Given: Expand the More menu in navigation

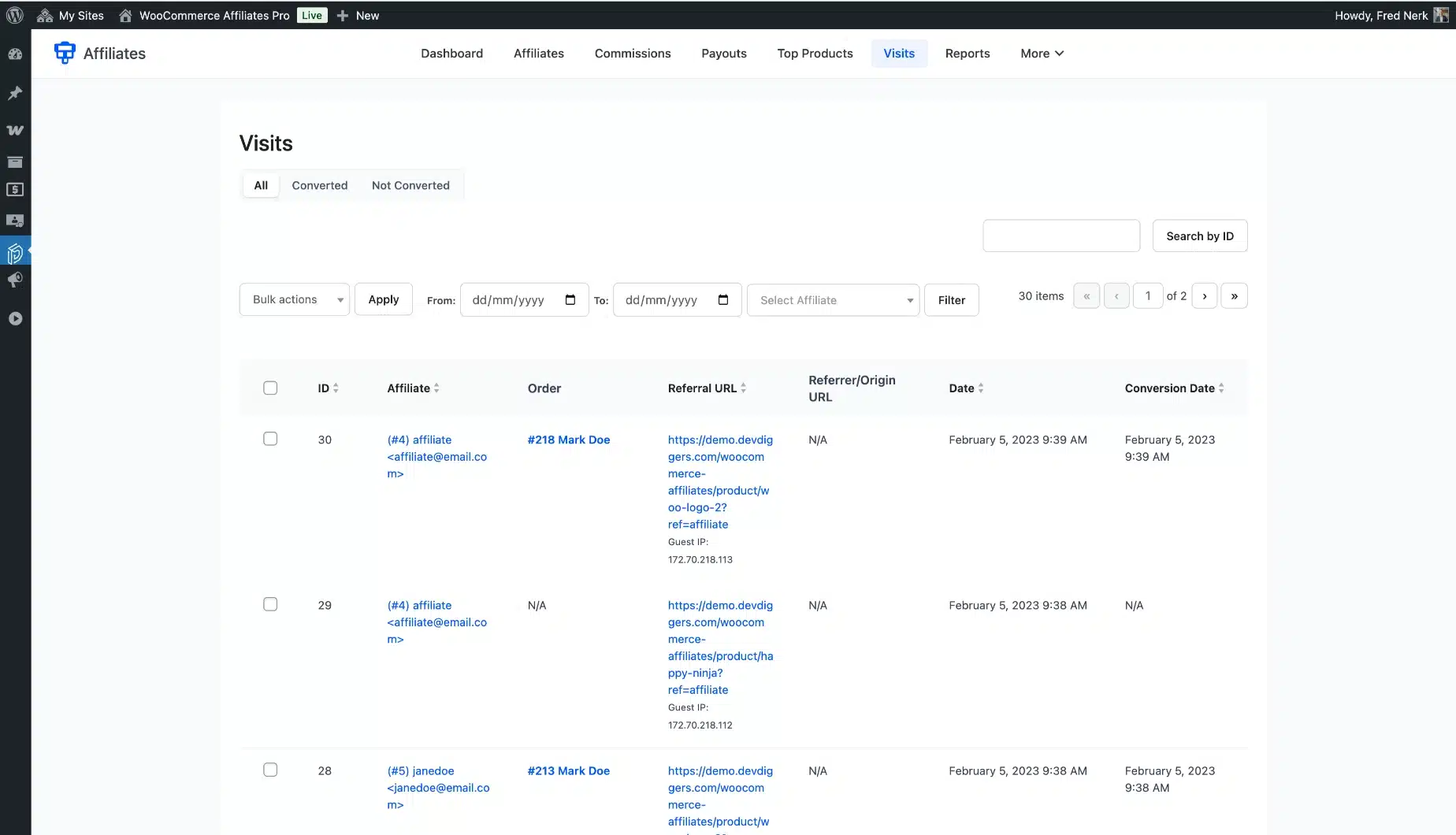Looking at the screenshot, I should coord(1042,54).
